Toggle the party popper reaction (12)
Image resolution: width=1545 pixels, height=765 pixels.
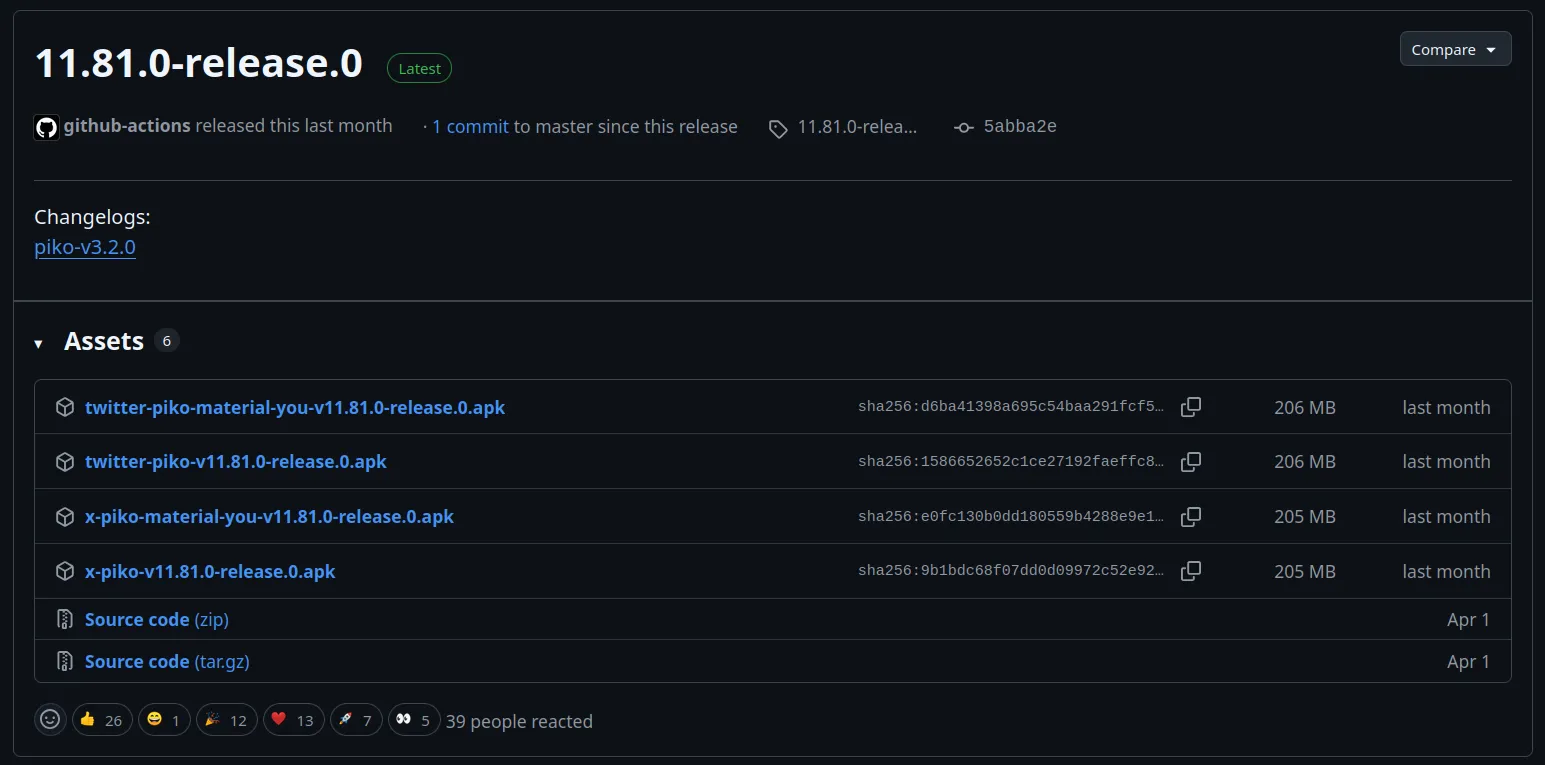pos(227,720)
